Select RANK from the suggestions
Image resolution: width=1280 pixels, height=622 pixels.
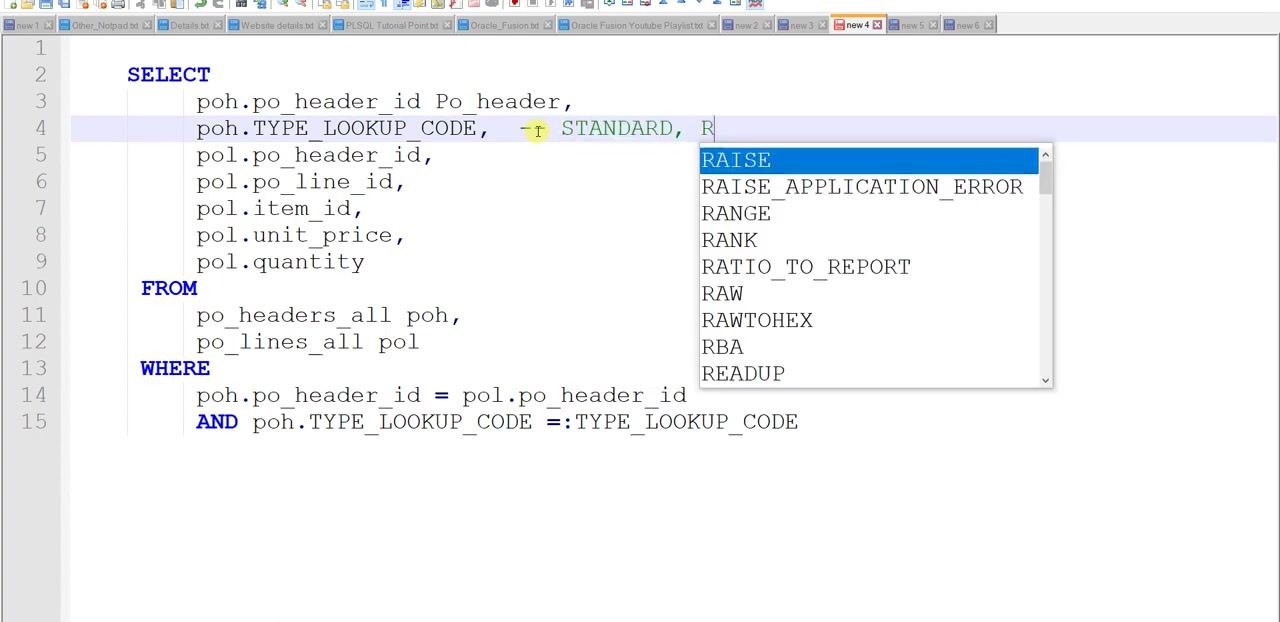click(869, 240)
